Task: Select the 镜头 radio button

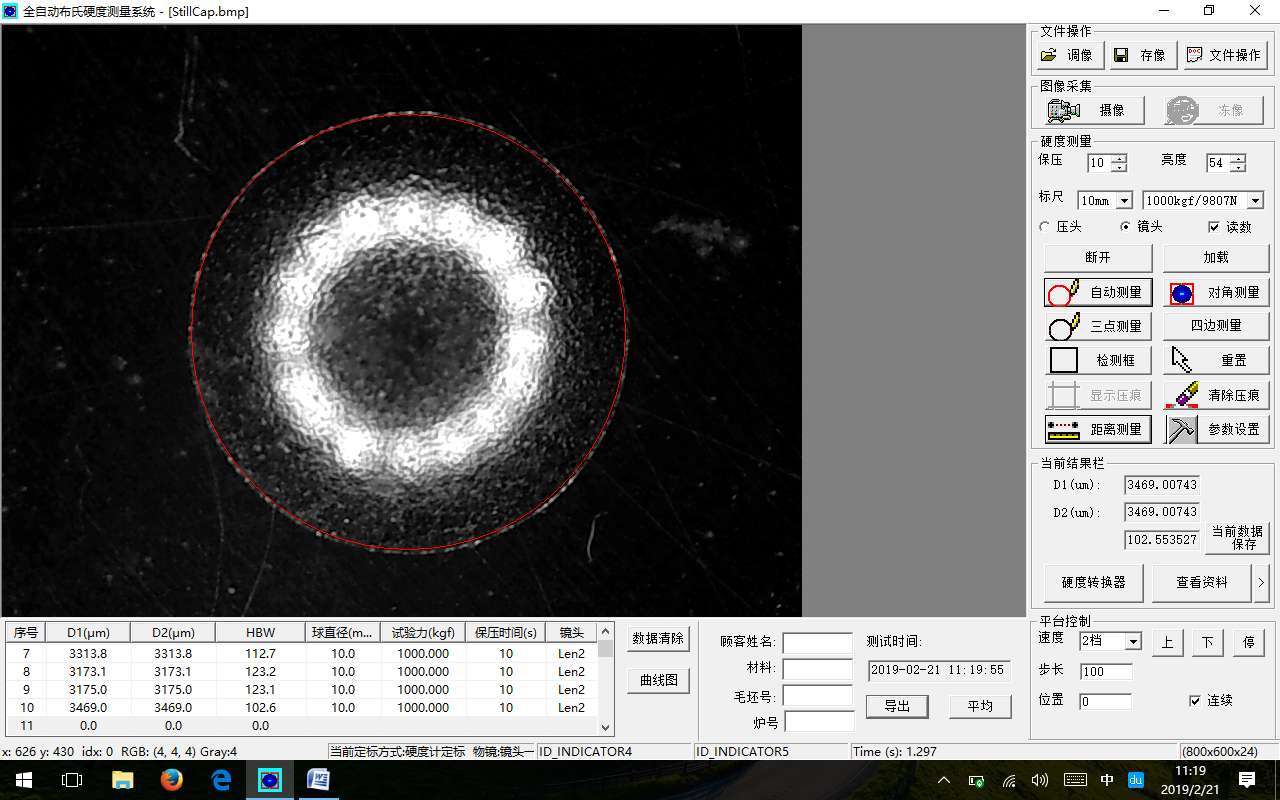Action: [1126, 227]
